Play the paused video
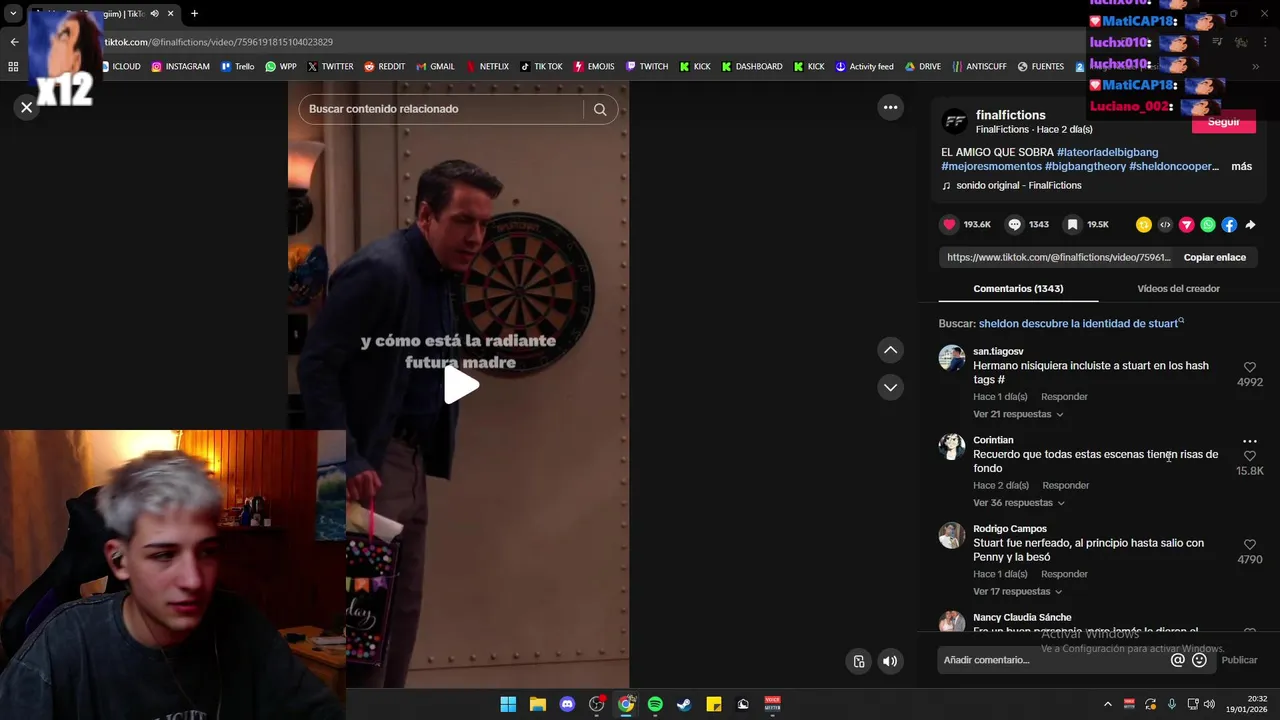 point(460,385)
